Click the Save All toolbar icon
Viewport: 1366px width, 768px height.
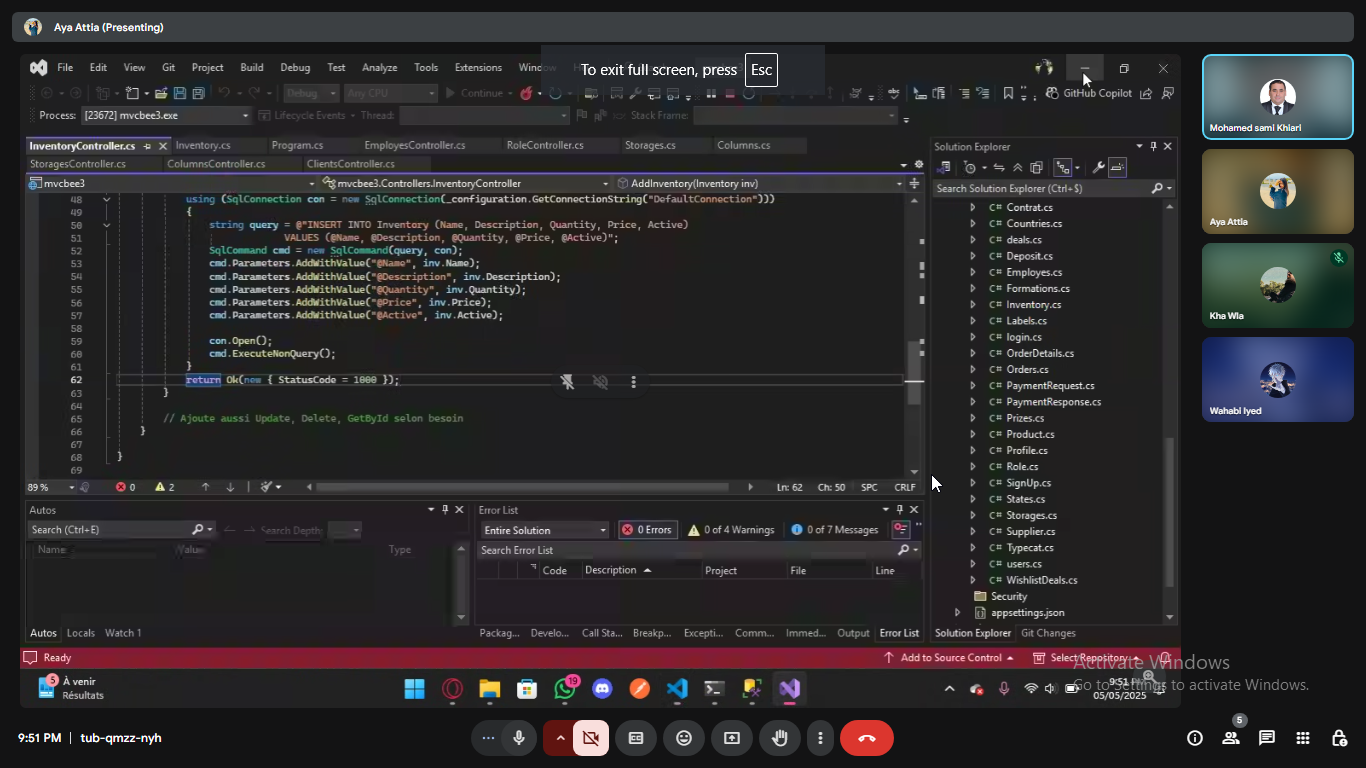tap(198, 93)
